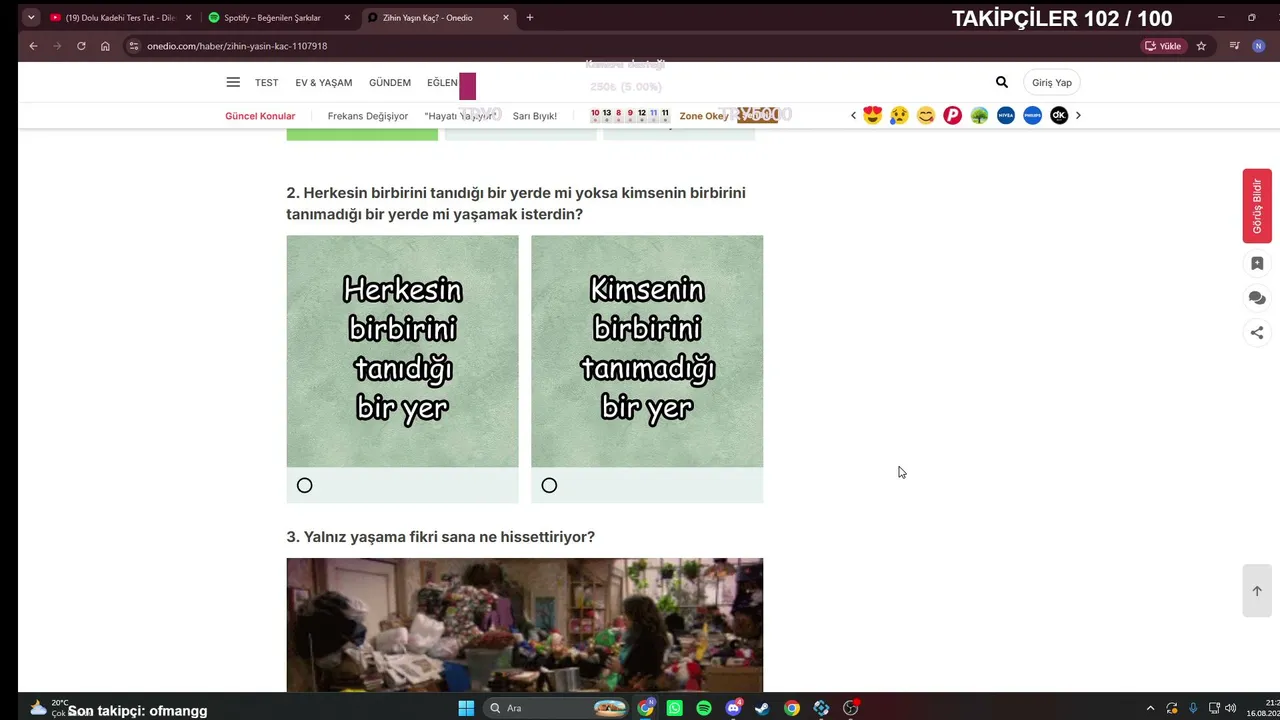Open the black OK brand icon

1059,115
